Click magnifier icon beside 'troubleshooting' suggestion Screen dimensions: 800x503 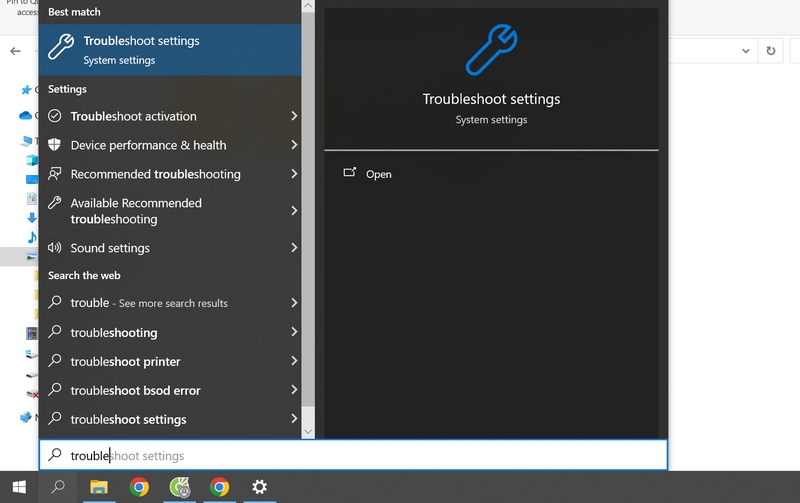(x=55, y=332)
